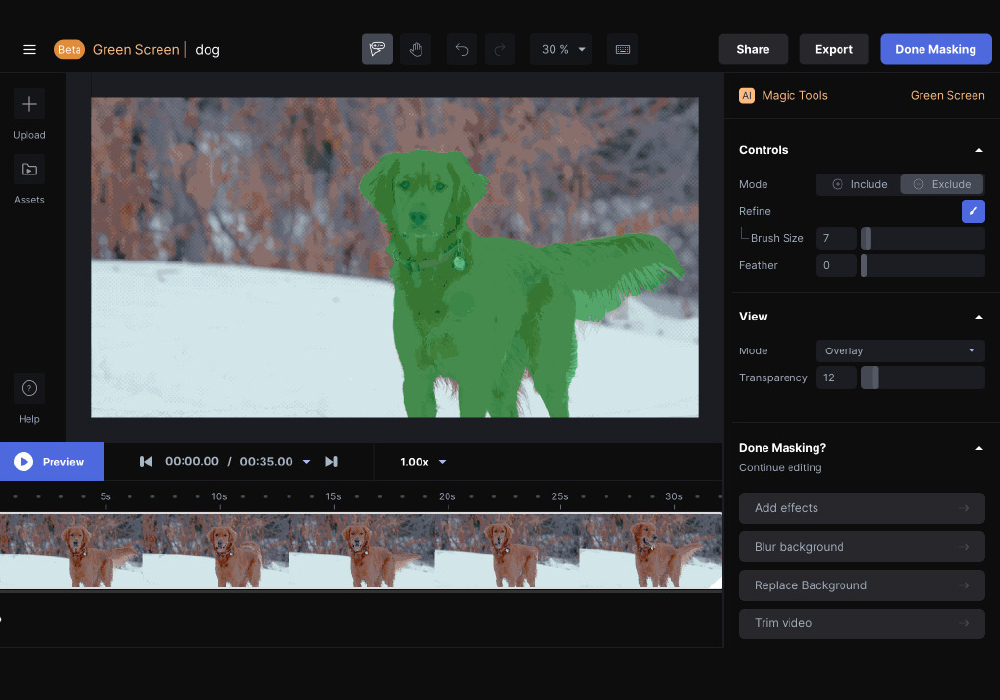Click the Done Masking button

pos(935,49)
